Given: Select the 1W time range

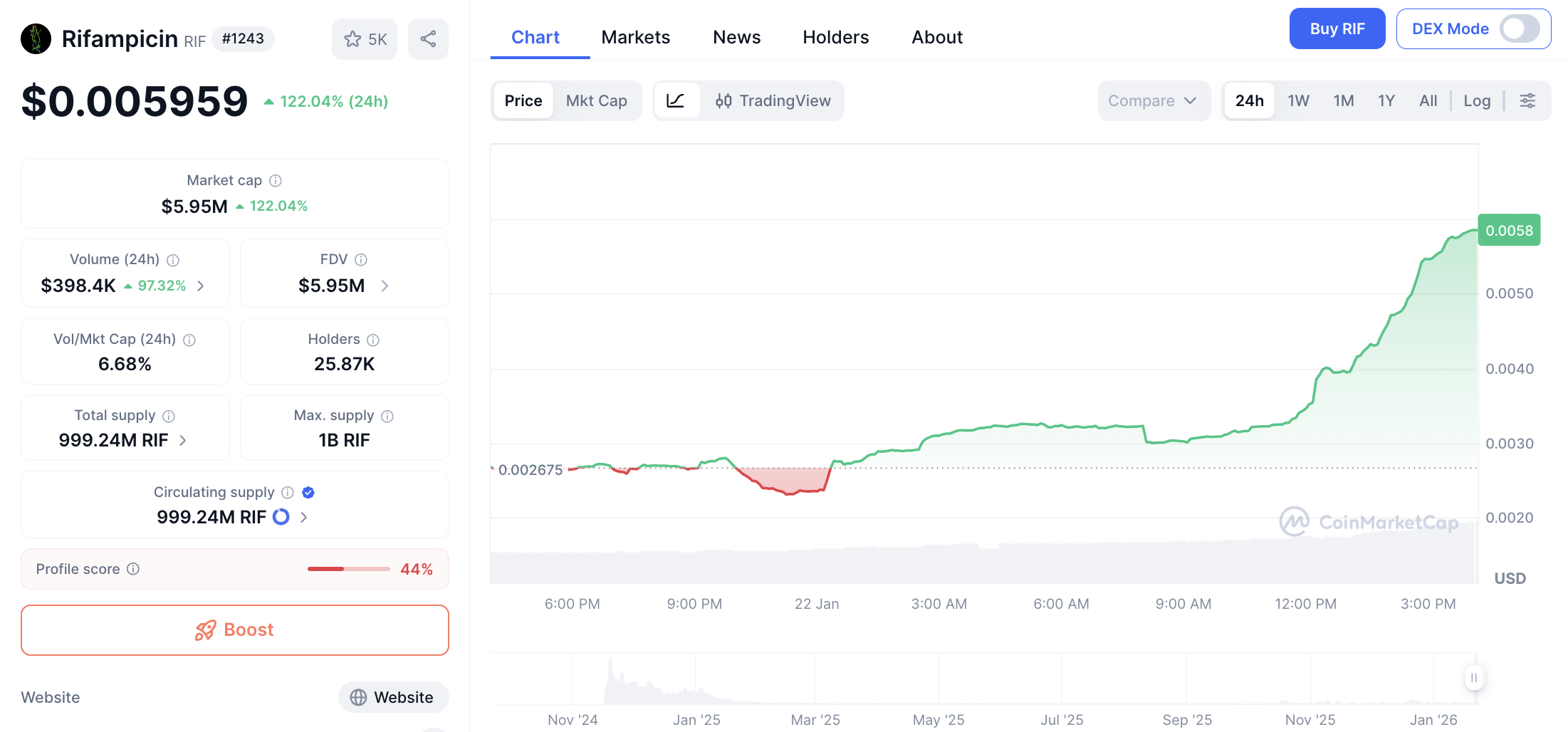Looking at the screenshot, I should pyautogui.click(x=1298, y=100).
